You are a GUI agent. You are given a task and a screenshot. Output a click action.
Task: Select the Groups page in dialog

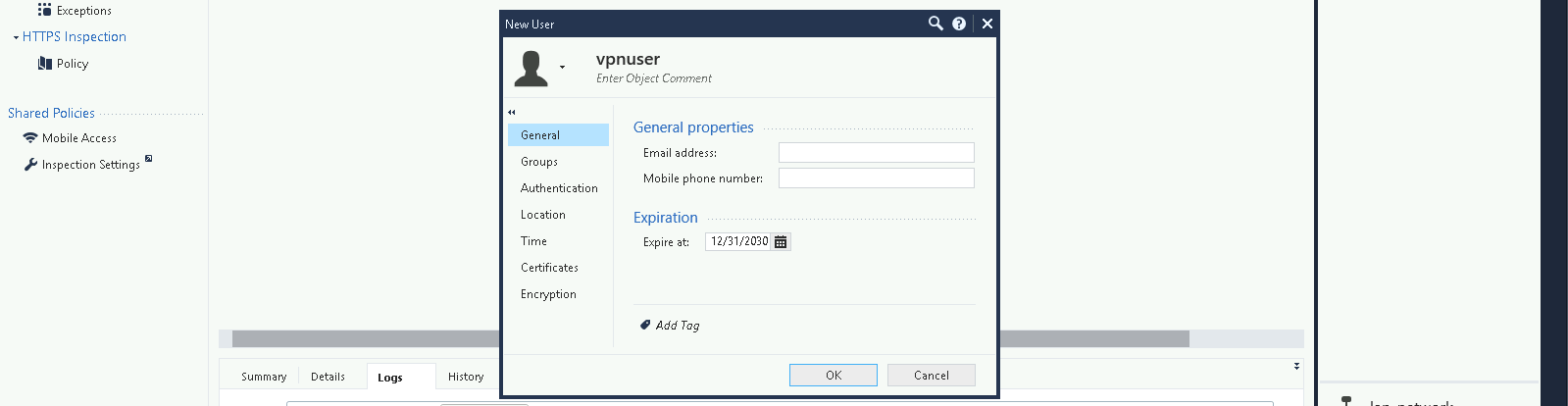[x=539, y=162]
